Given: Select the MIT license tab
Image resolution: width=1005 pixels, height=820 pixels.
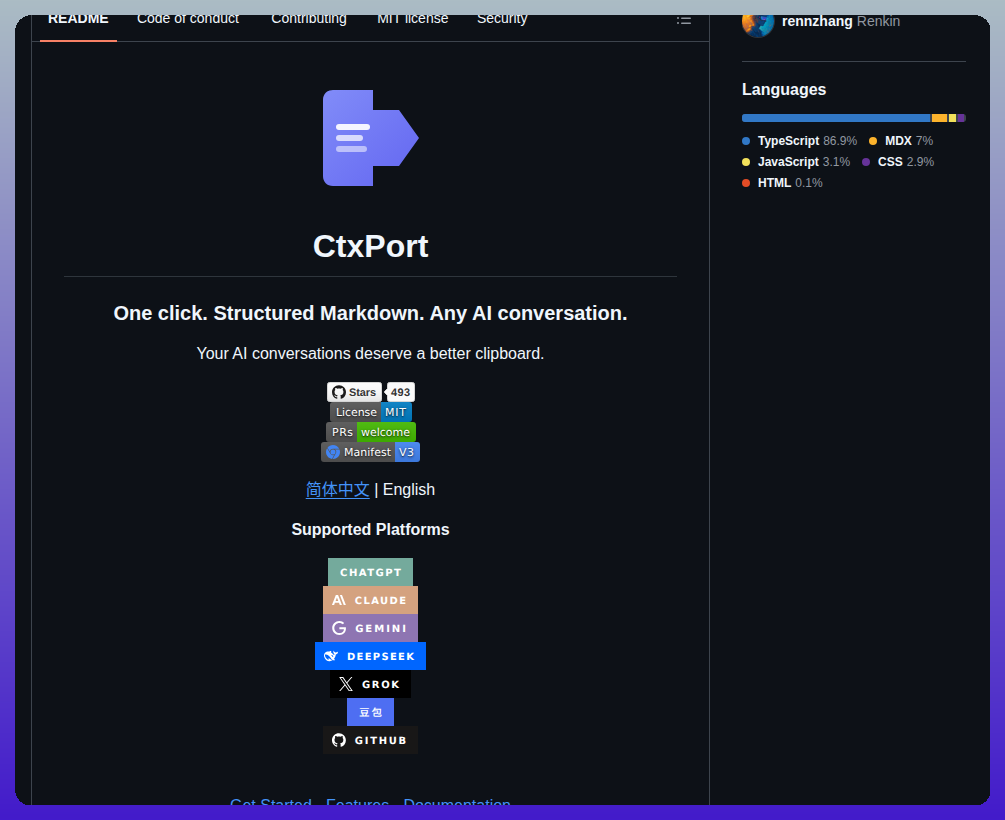Looking at the screenshot, I should [413, 21].
